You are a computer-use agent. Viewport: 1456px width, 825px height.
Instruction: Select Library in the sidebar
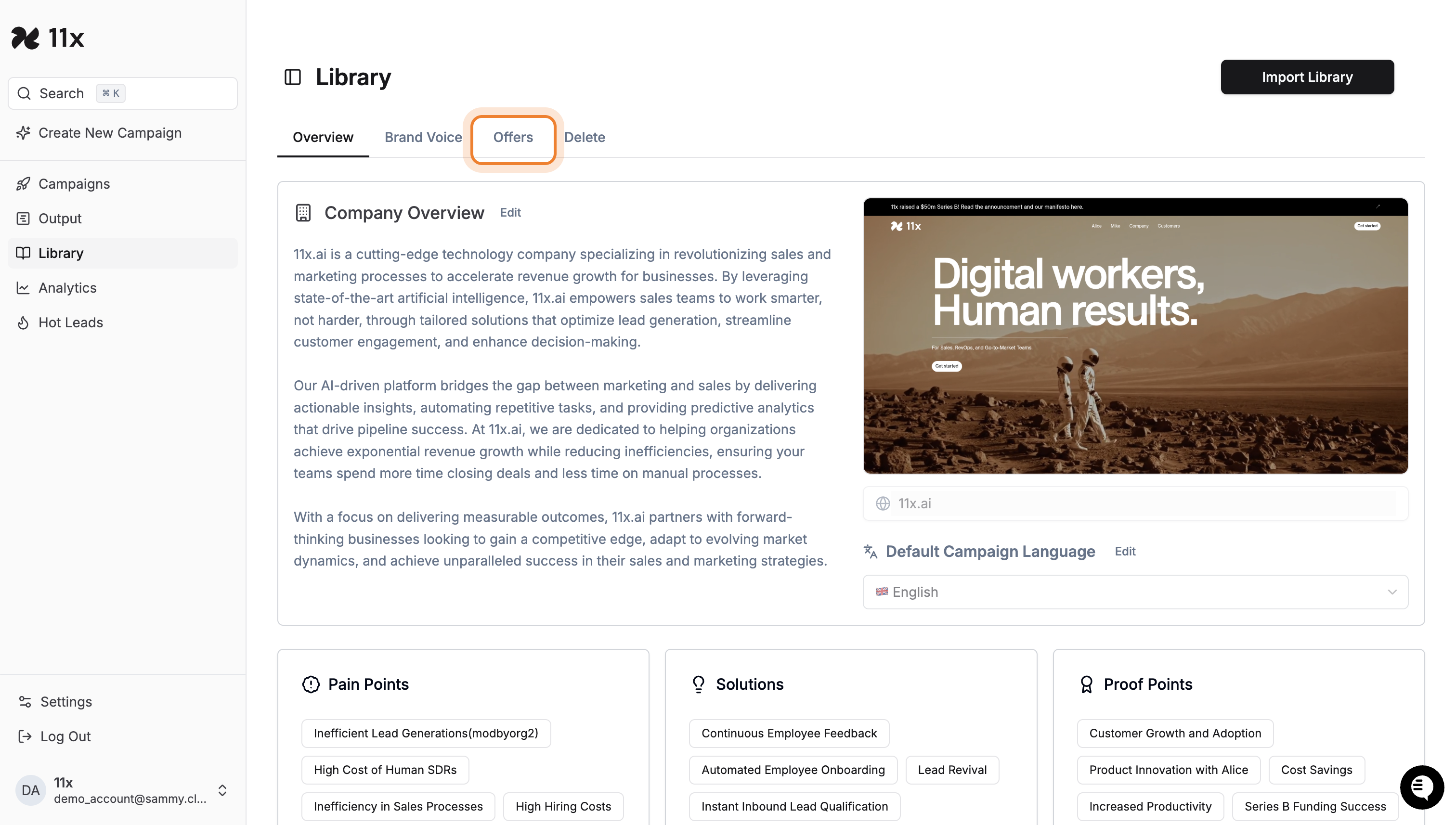[x=123, y=253]
